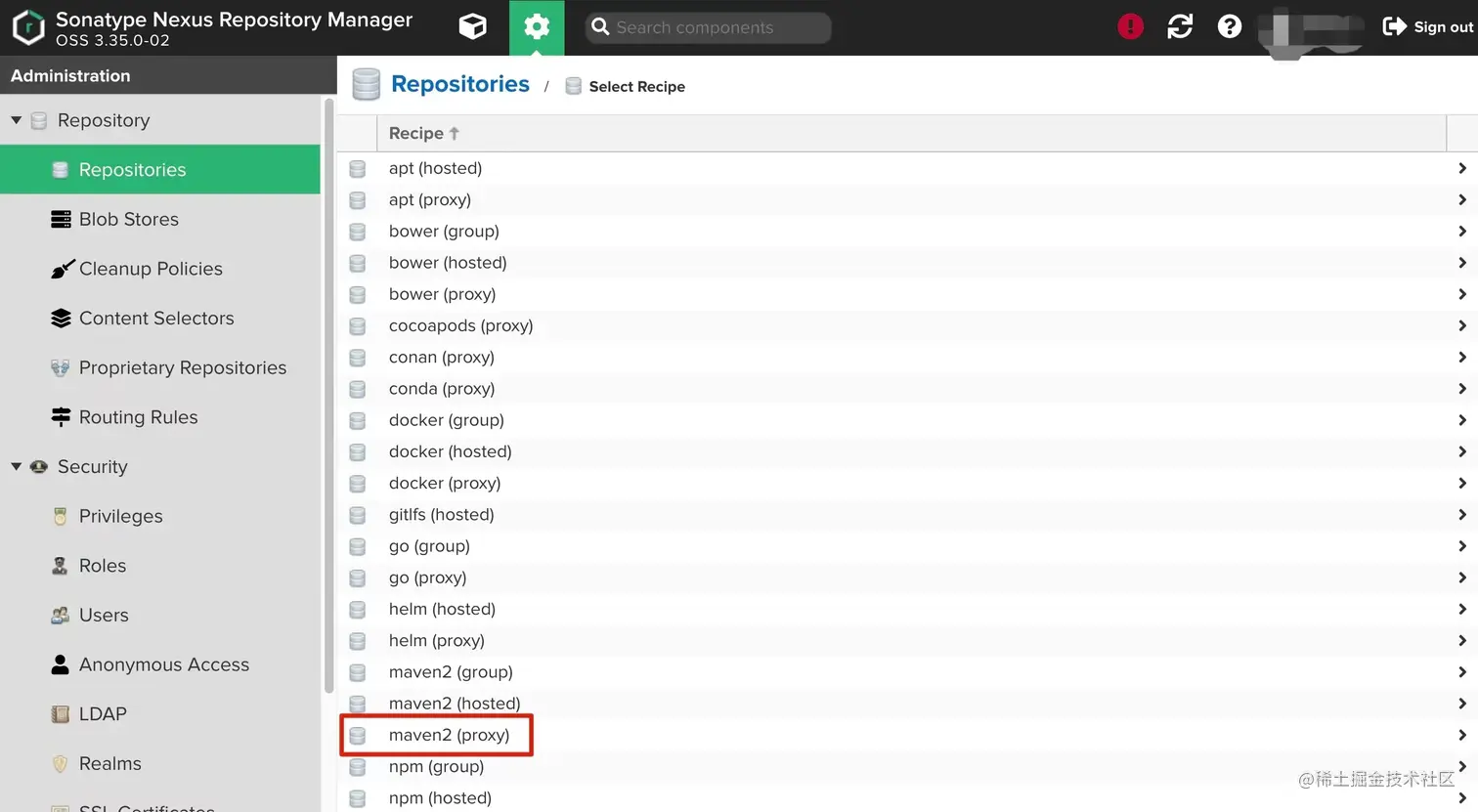Select the maven2 (proxy) recipe
Screen dimensions: 1478x812
[907, 735]
